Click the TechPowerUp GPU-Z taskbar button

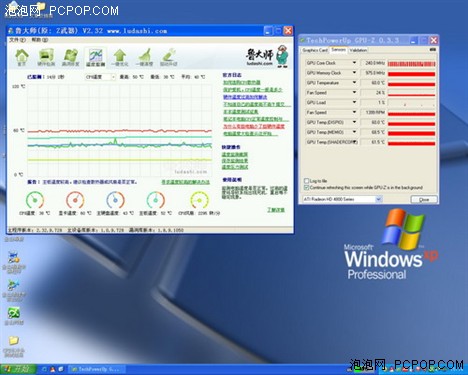coord(98,369)
